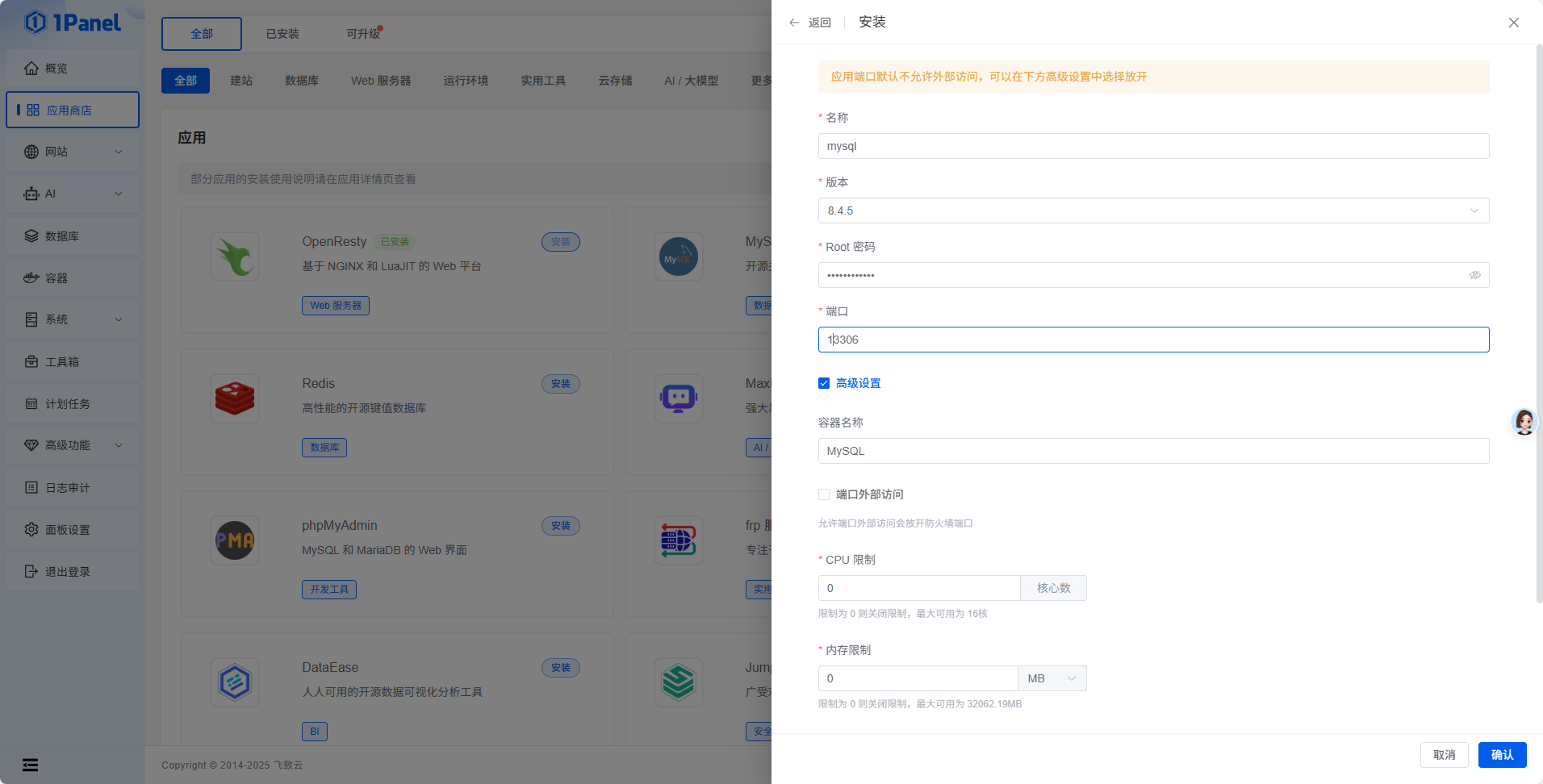Uncheck the 高级设置 checkbox
The width and height of the screenshot is (1543, 784).
click(824, 383)
